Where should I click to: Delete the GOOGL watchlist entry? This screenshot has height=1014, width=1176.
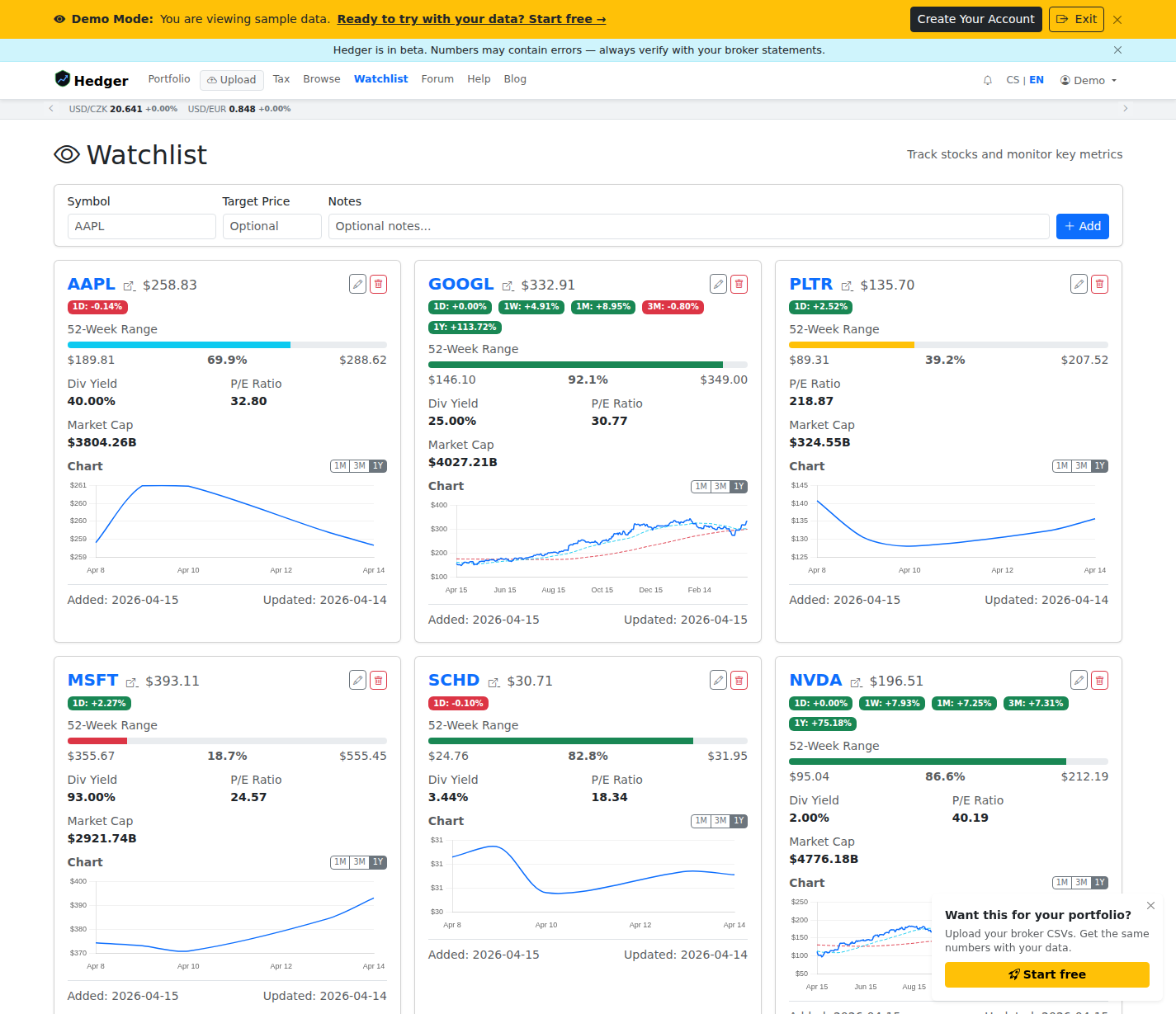coord(739,284)
